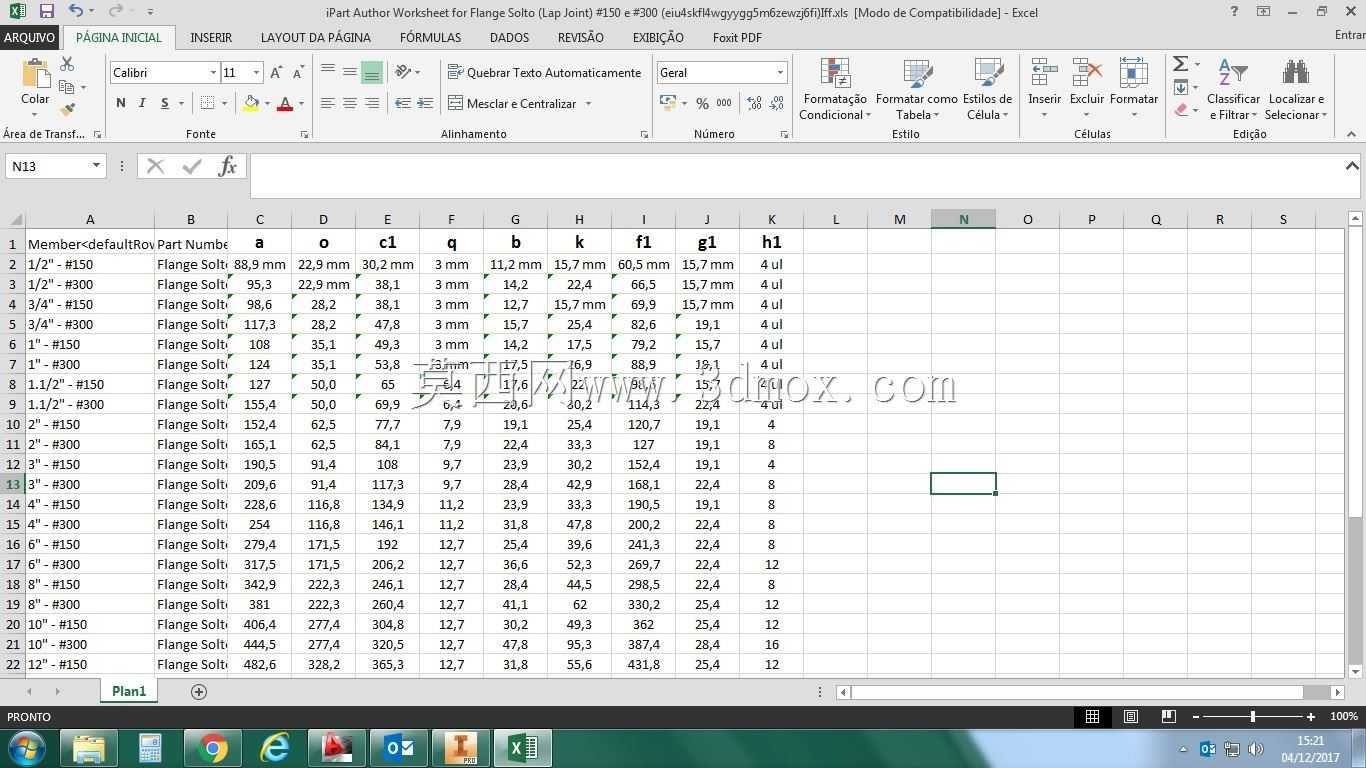The height and width of the screenshot is (768, 1366).
Task: Toggle bold formatting (N)
Action: pos(121,103)
